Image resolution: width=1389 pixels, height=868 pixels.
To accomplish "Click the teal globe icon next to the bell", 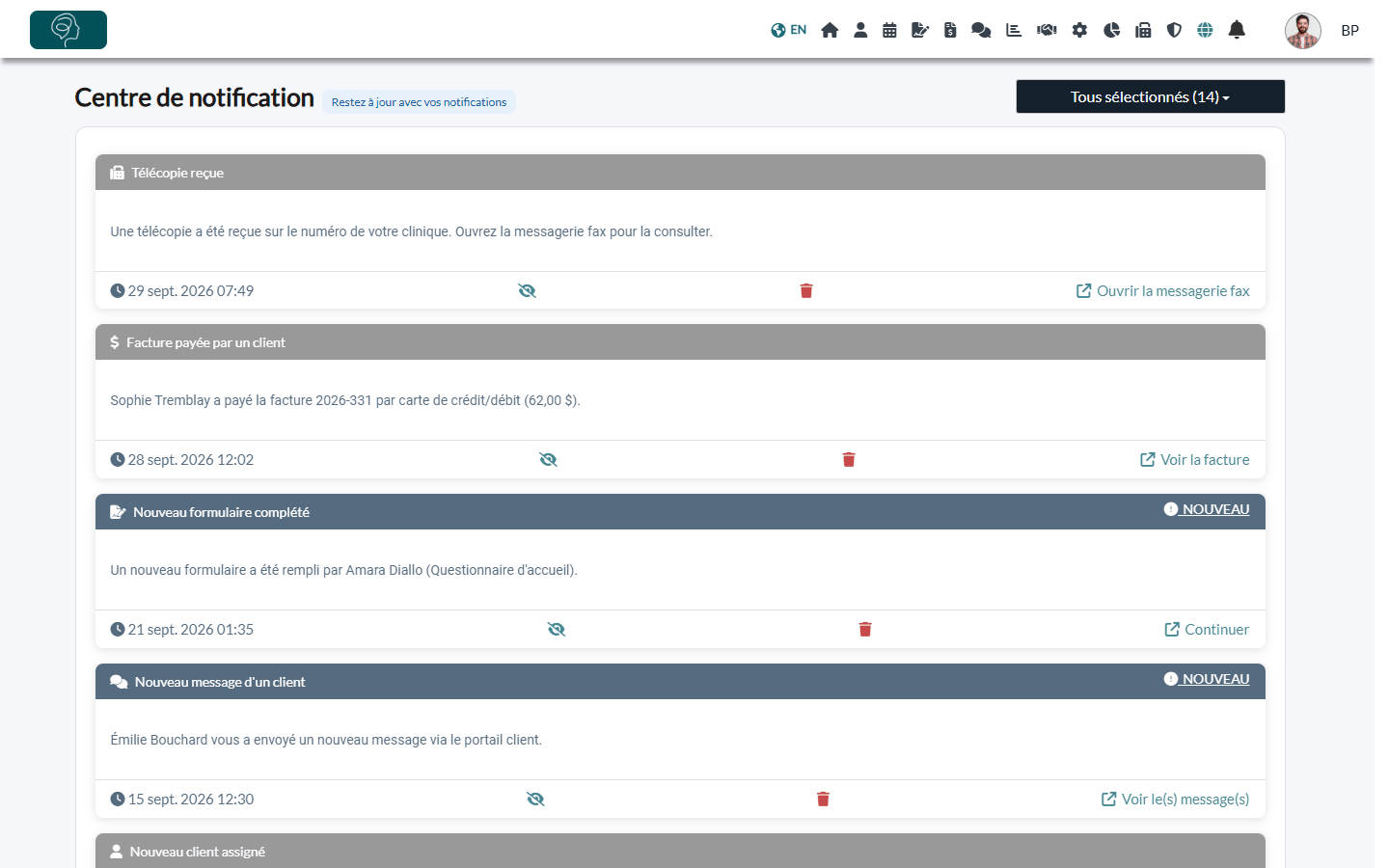I will pos(1205,30).
